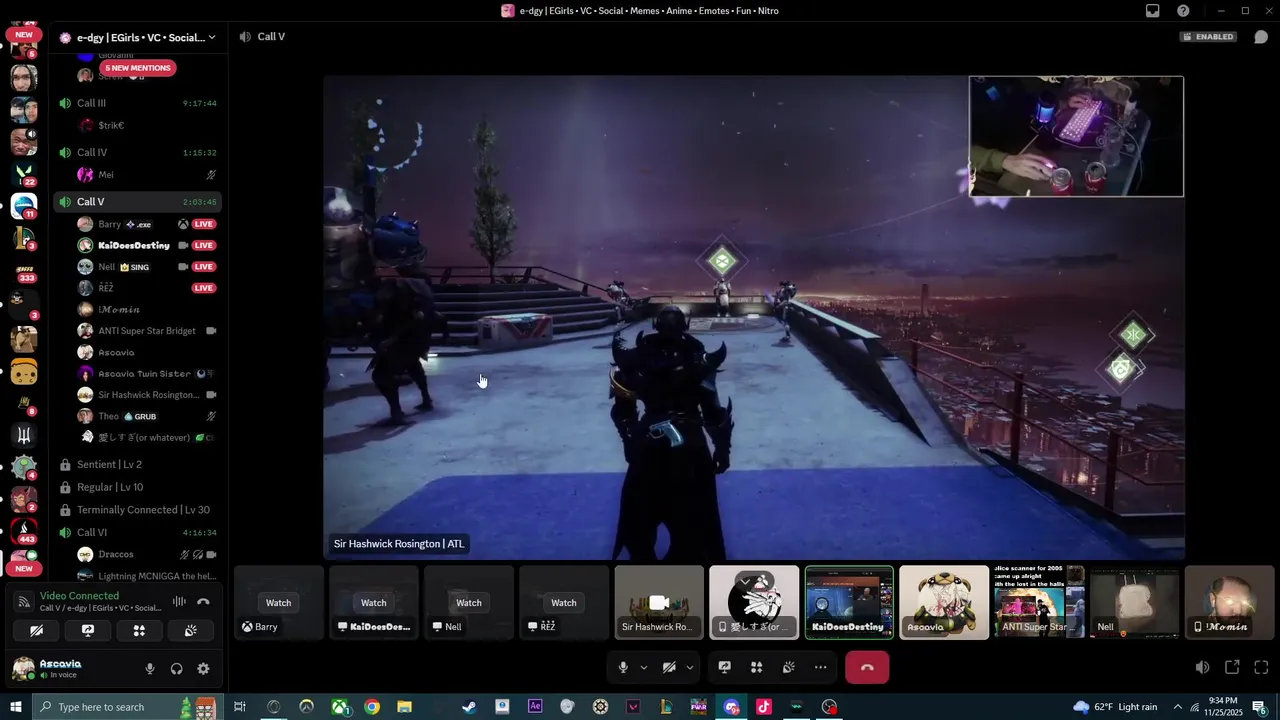Start an activity from call control bar
1280x720 pixels.
pos(757,667)
